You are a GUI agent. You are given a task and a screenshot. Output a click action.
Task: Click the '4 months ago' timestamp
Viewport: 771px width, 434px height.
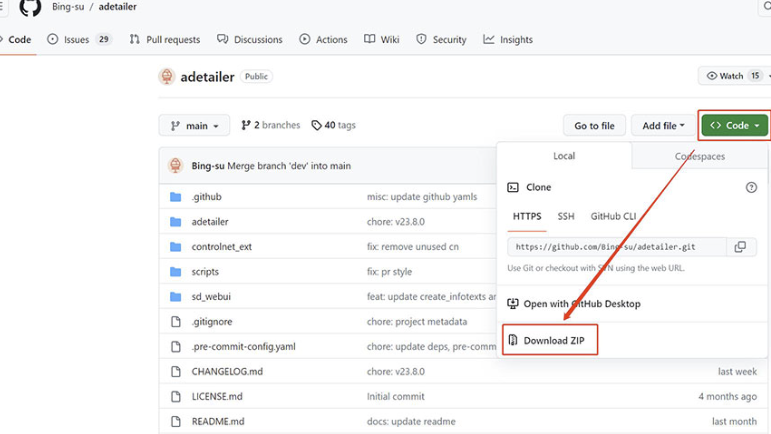(x=727, y=397)
